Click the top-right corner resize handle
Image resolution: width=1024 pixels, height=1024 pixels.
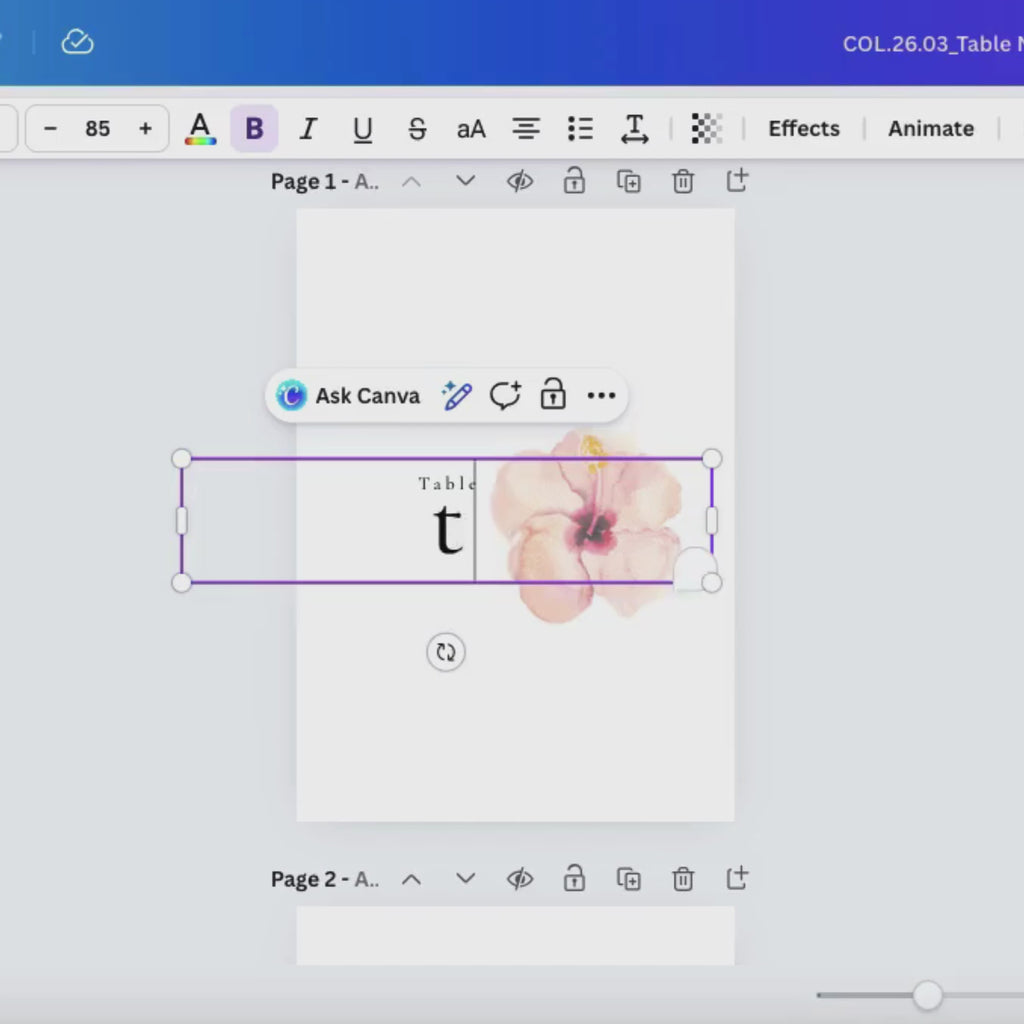tap(712, 458)
